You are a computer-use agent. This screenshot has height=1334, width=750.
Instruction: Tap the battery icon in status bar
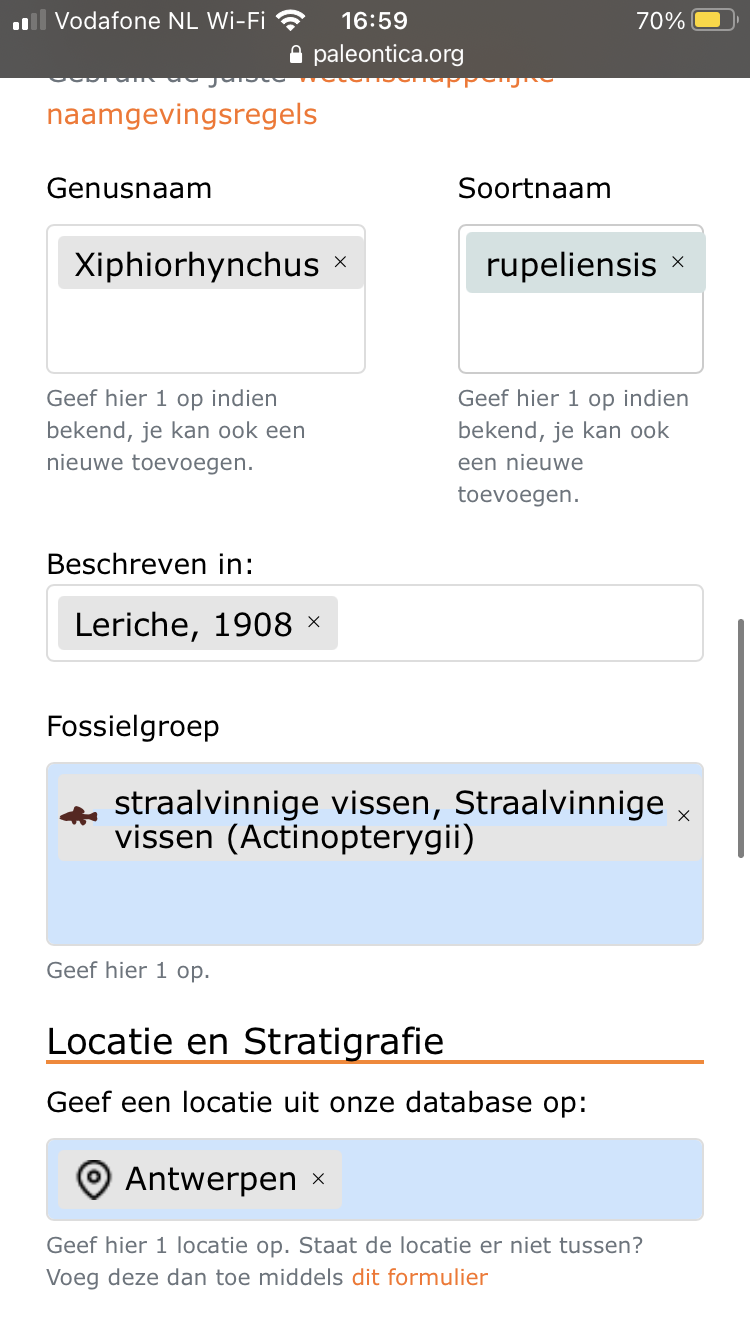(714, 21)
